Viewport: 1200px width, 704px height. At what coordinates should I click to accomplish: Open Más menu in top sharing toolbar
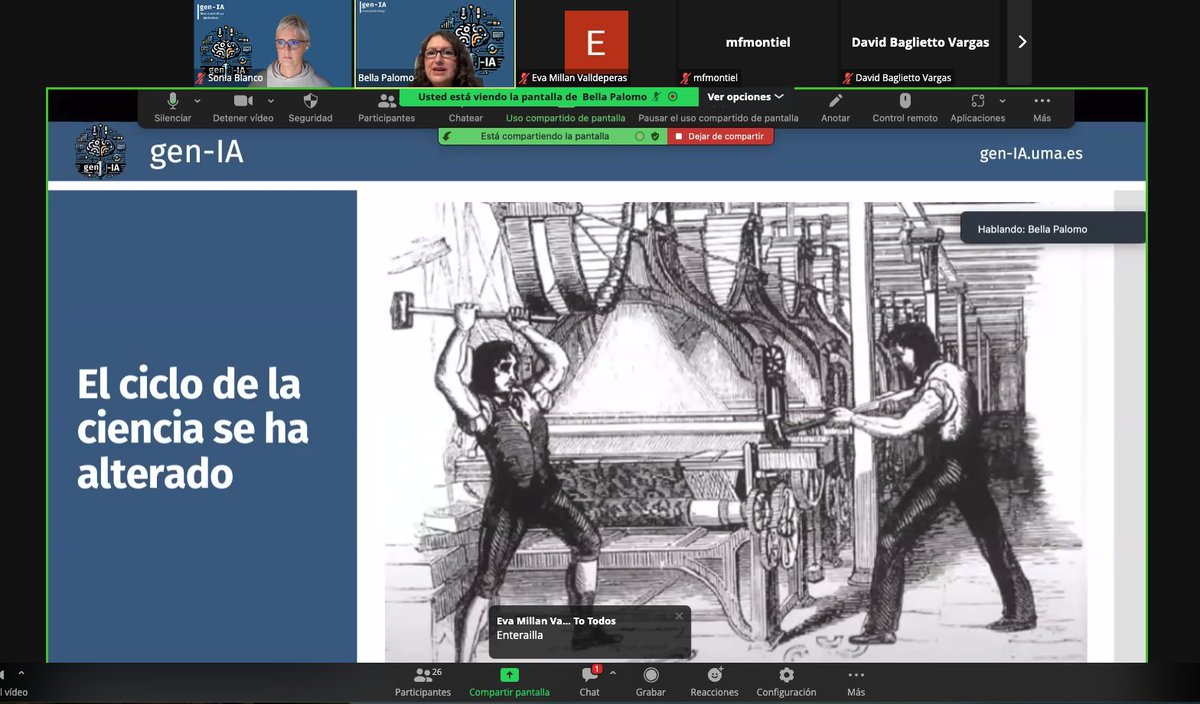[x=1042, y=107]
